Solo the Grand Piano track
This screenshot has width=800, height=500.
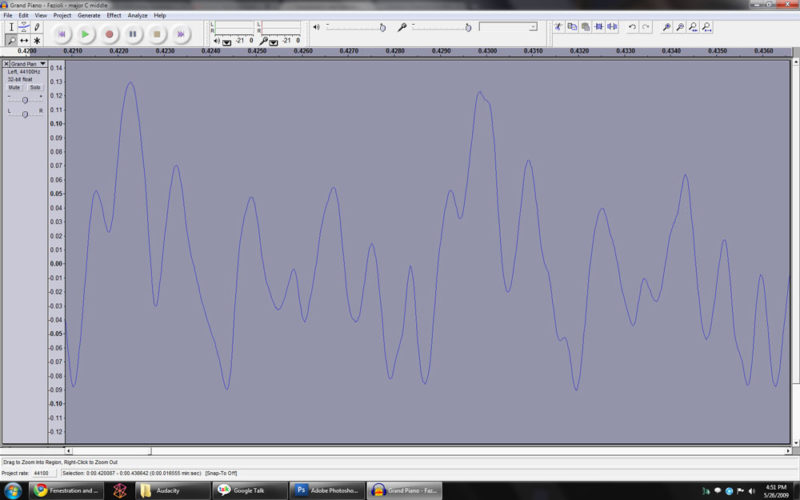(x=35, y=87)
